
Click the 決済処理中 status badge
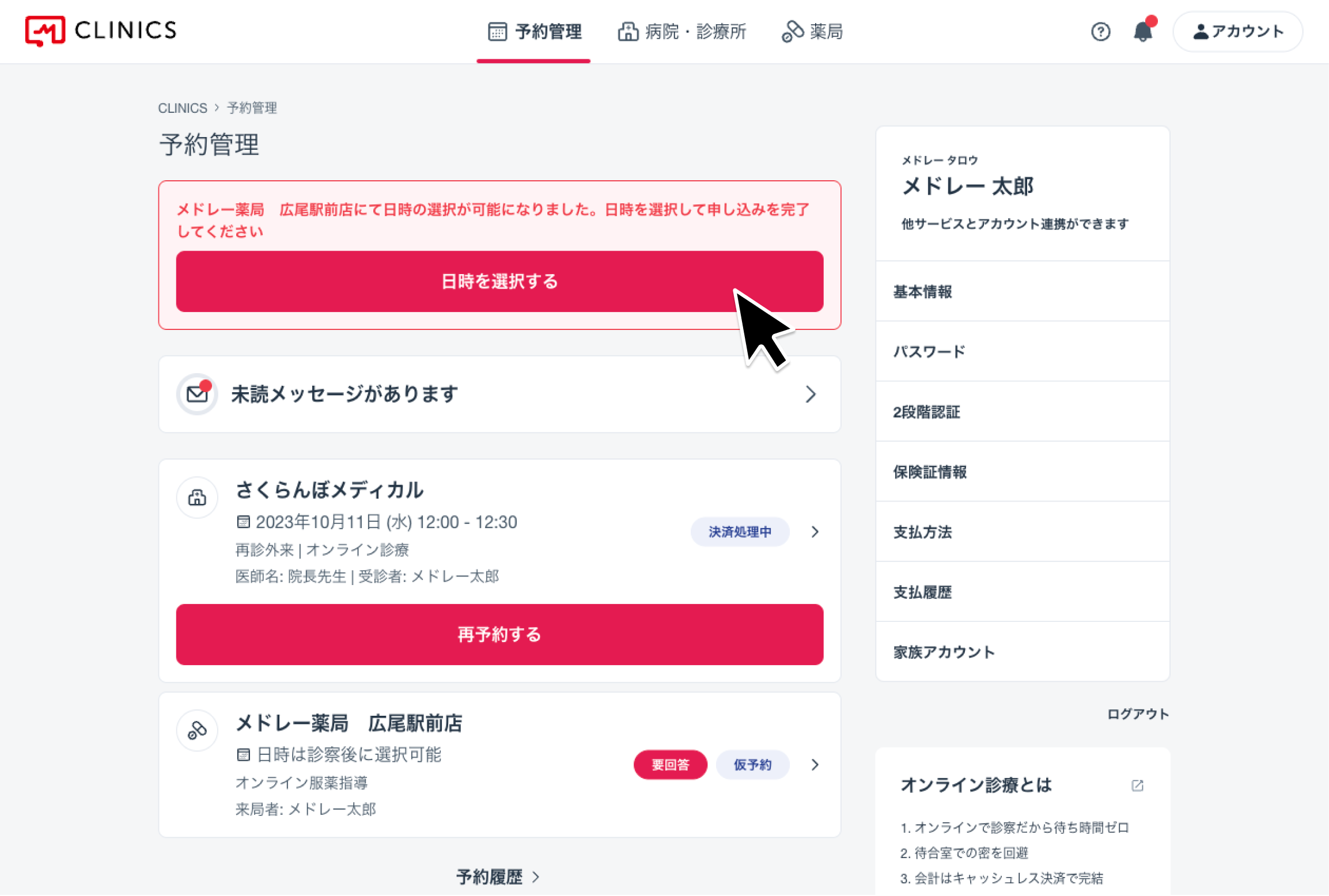pos(740,532)
